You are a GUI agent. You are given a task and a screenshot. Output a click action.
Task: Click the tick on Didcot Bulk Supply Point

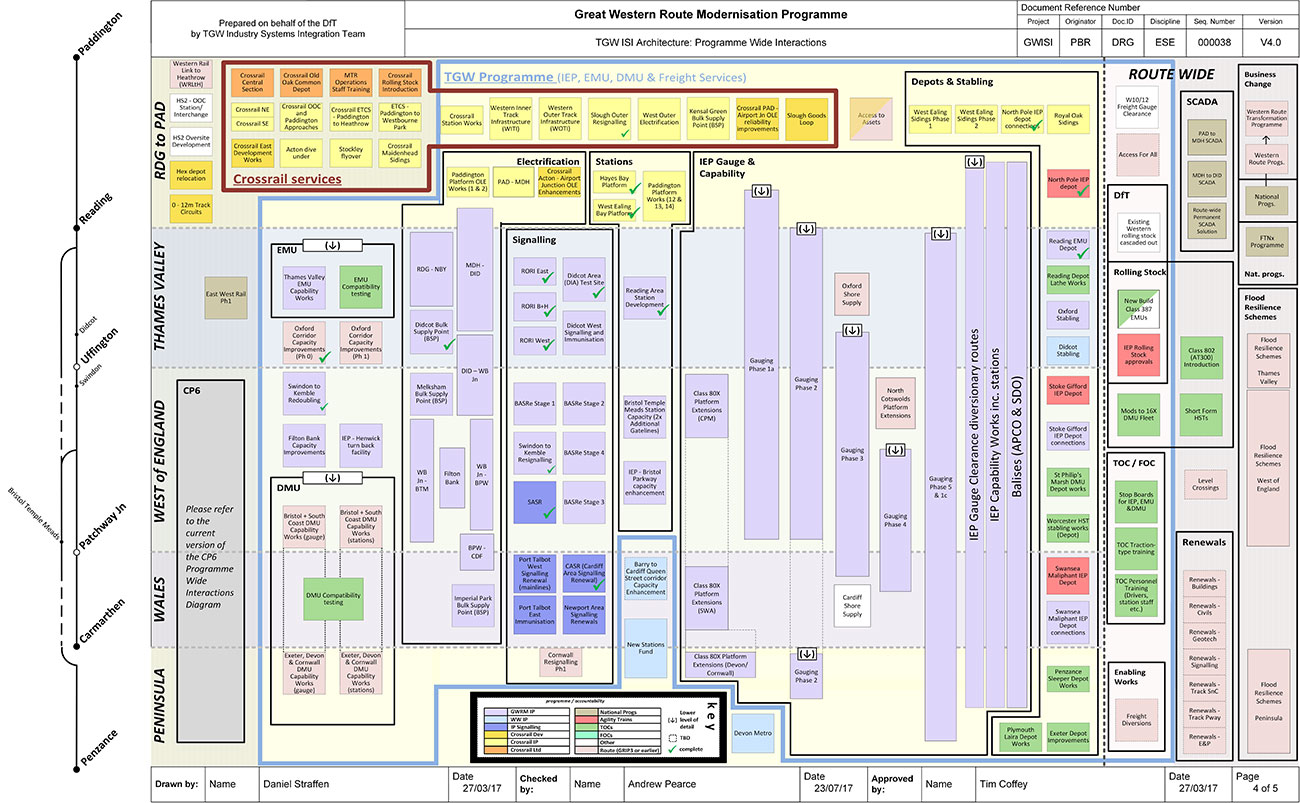[449, 344]
